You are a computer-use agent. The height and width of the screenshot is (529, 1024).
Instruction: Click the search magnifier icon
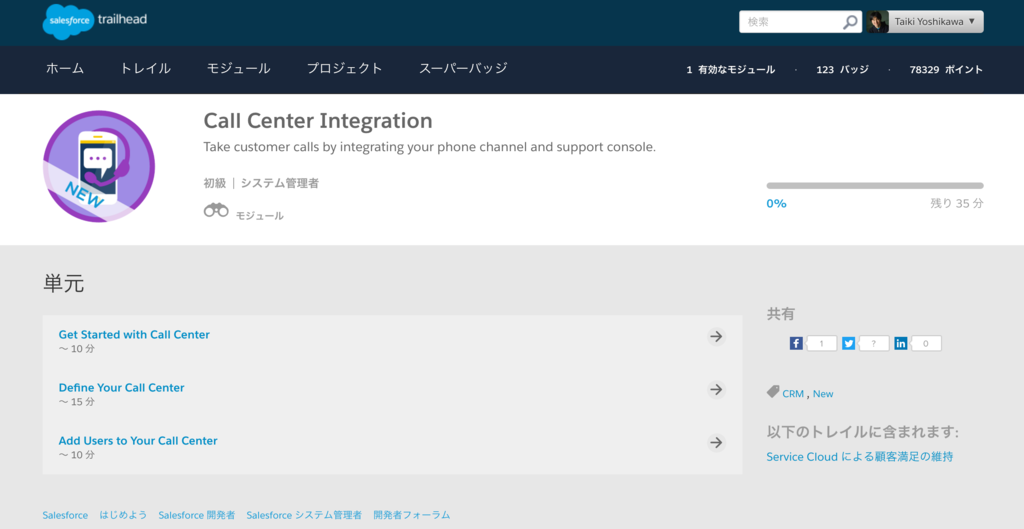tap(850, 22)
